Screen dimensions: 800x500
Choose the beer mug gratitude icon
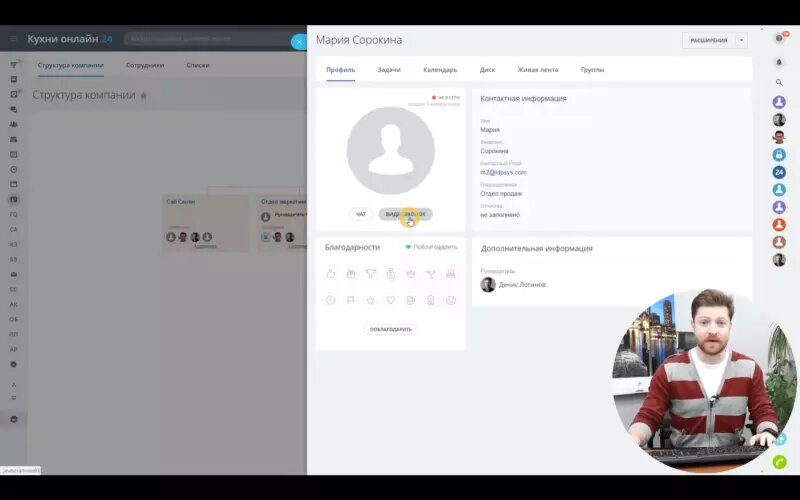[x=411, y=301]
